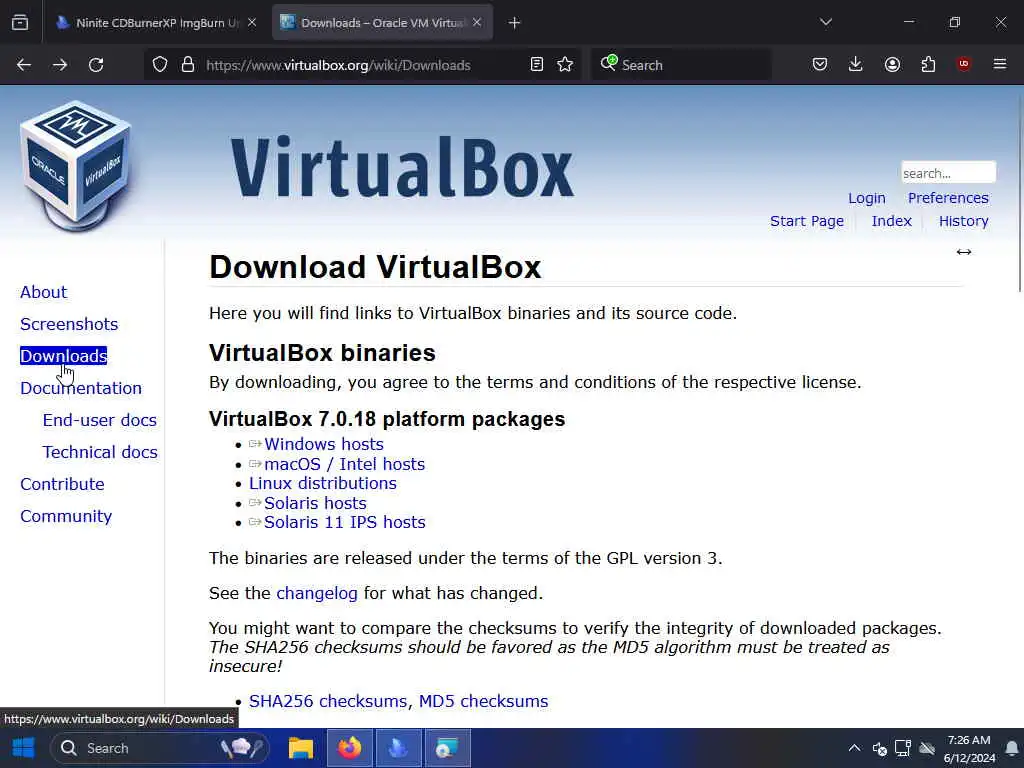
Task: Download Windows hosts package
Action: [324, 444]
